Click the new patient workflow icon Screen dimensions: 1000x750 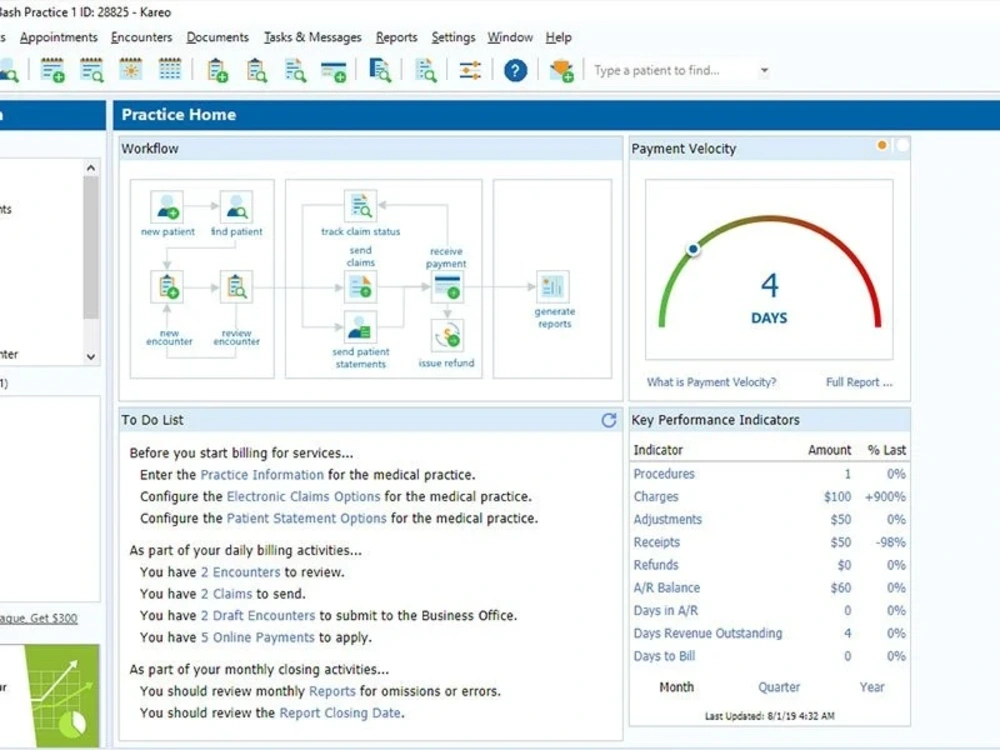coord(167,207)
